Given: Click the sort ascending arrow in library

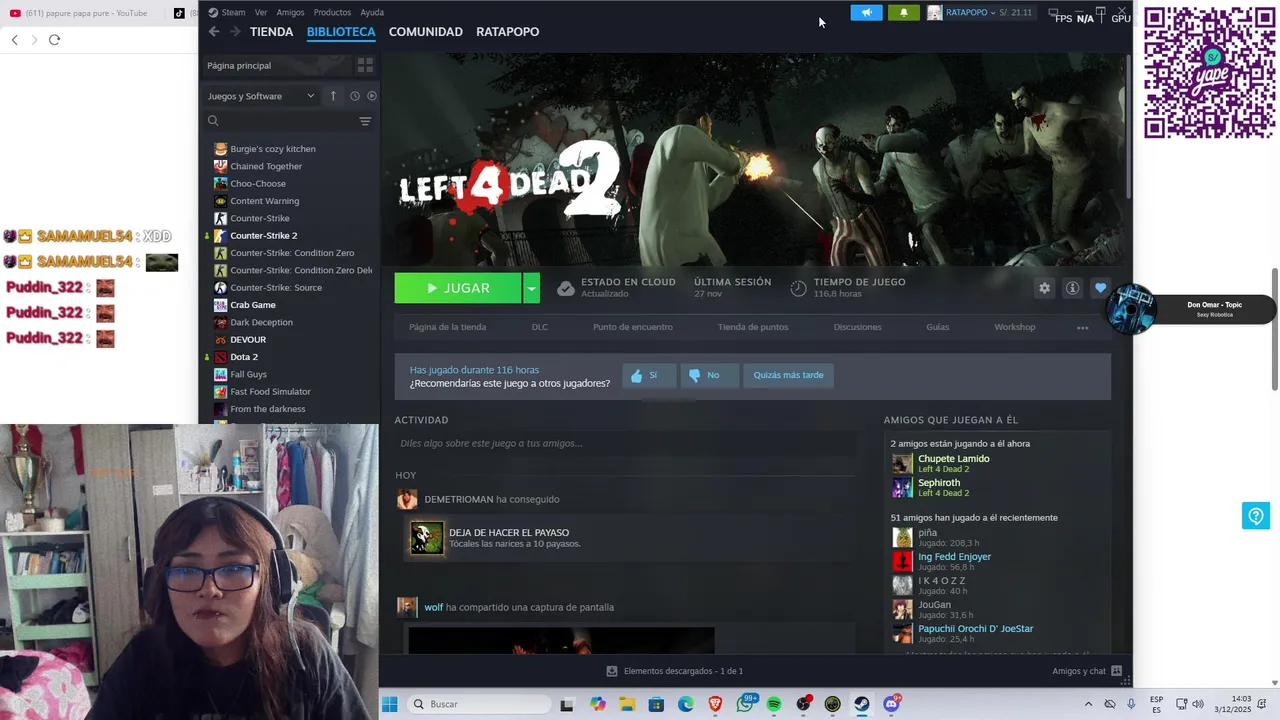Looking at the screenshot, I should pos(333,96).
